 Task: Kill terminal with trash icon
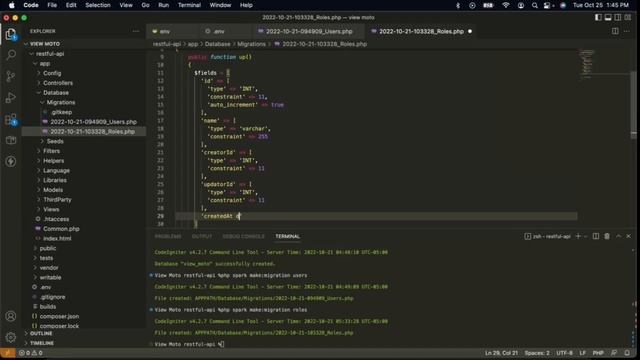click(x=607, y=236)
